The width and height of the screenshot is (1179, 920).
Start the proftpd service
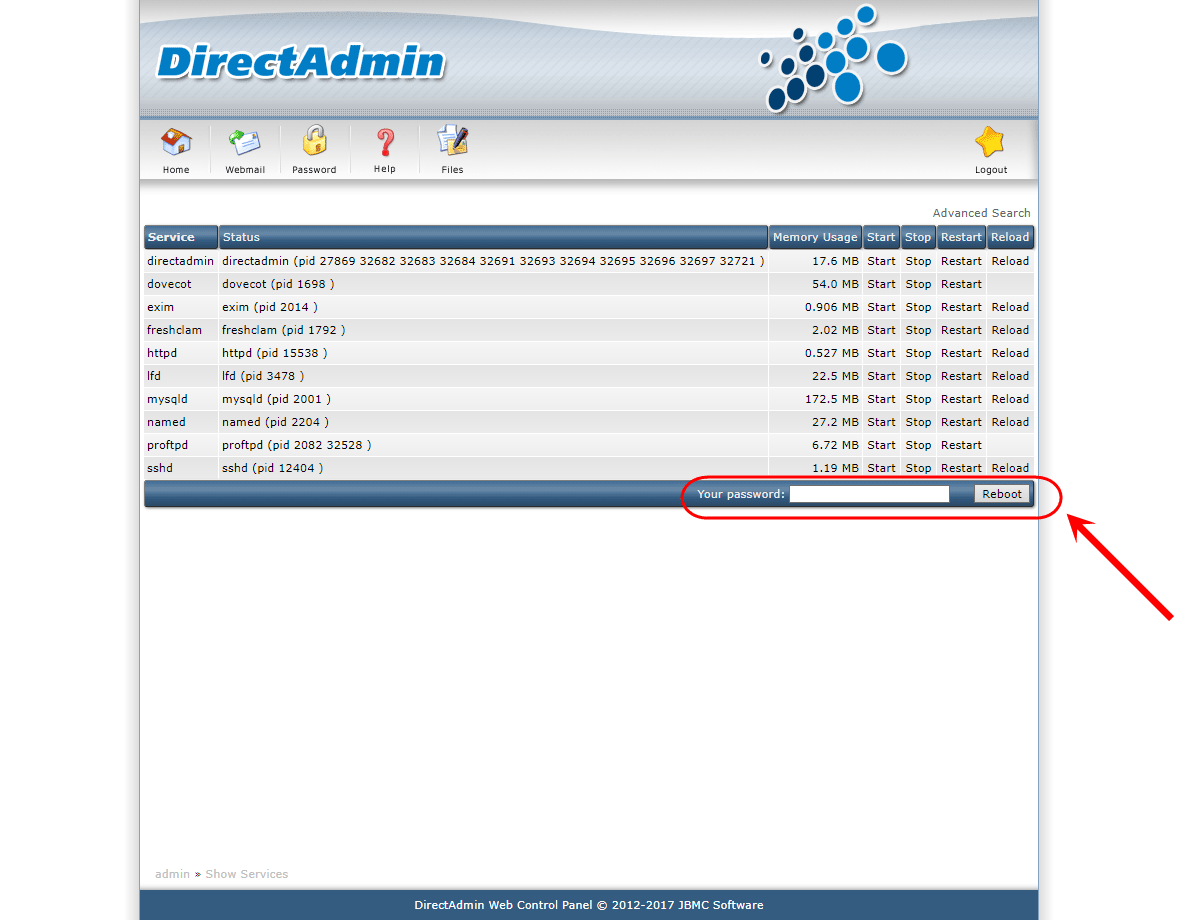pos(881,445)
